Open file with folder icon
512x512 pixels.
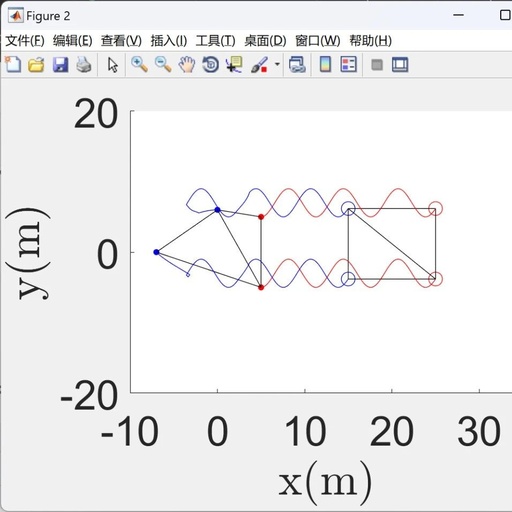(36, 64)
